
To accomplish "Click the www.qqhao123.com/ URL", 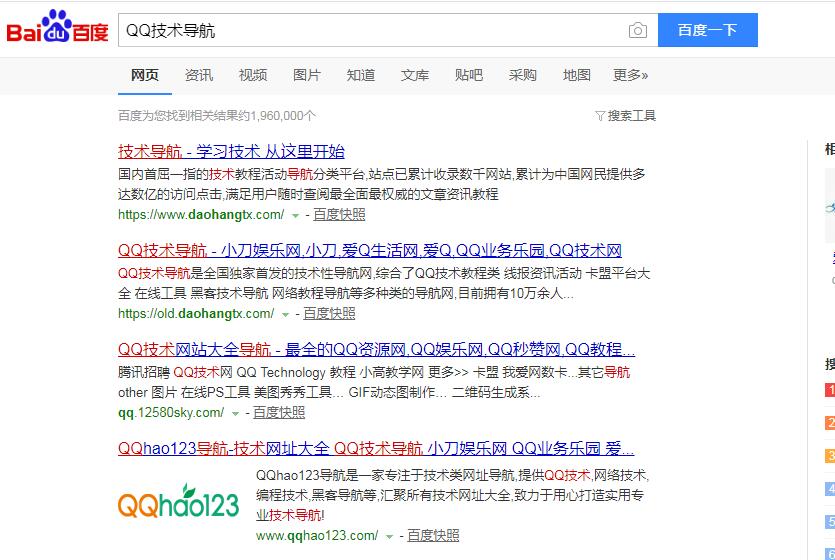I will (x=317, y=536).
